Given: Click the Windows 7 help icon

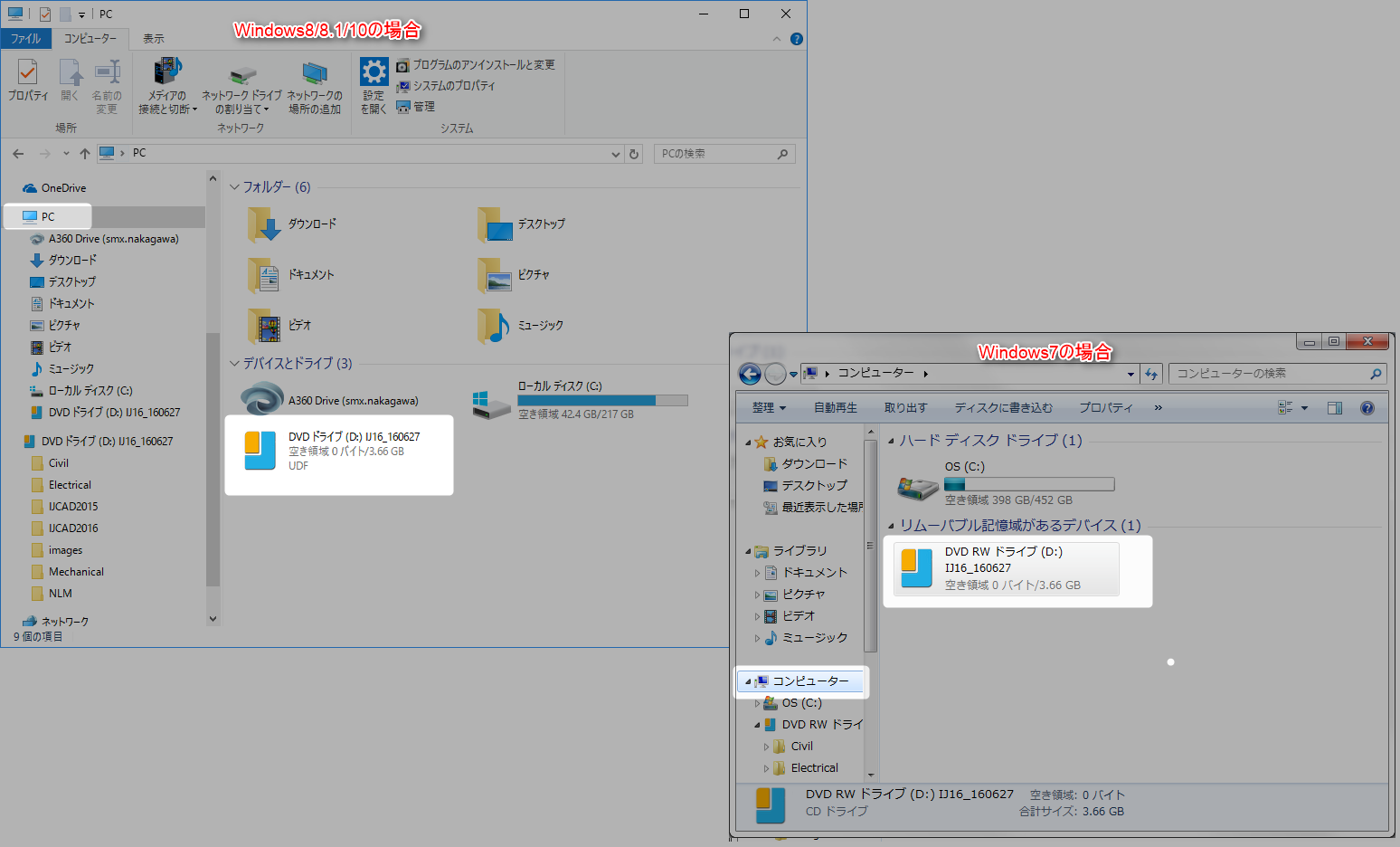Looking at the screenshot, I should [x=1367, y=408].
